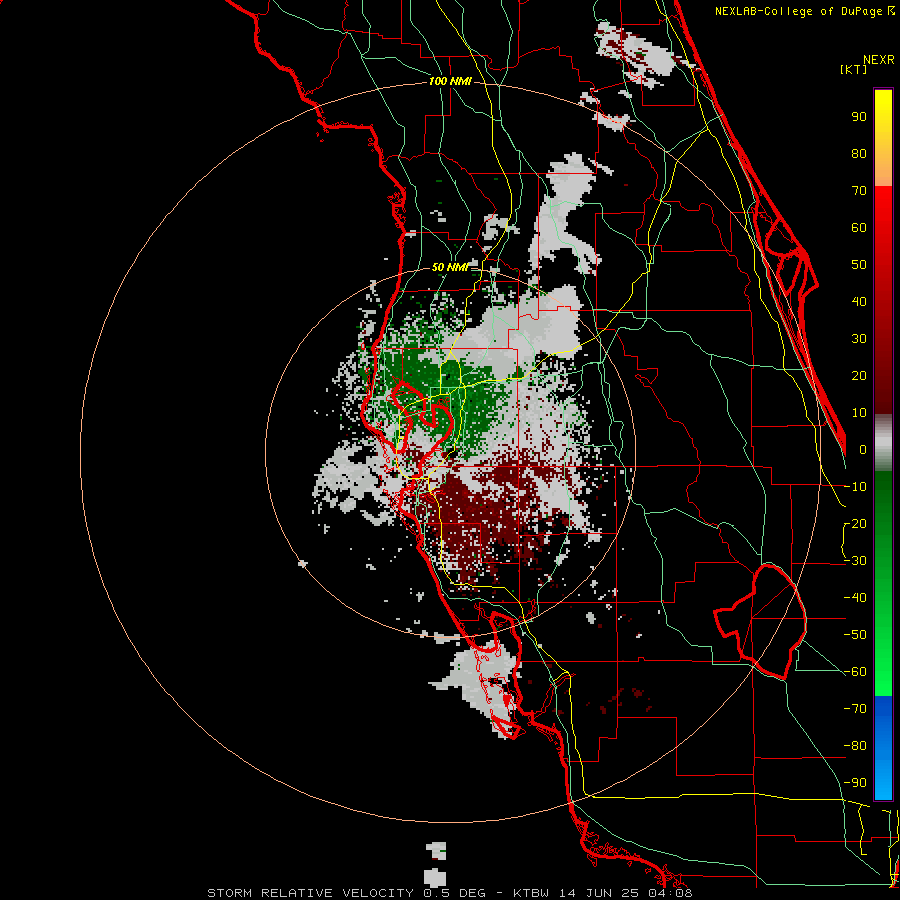Click the "-40" scale value

tap(855, 598)
